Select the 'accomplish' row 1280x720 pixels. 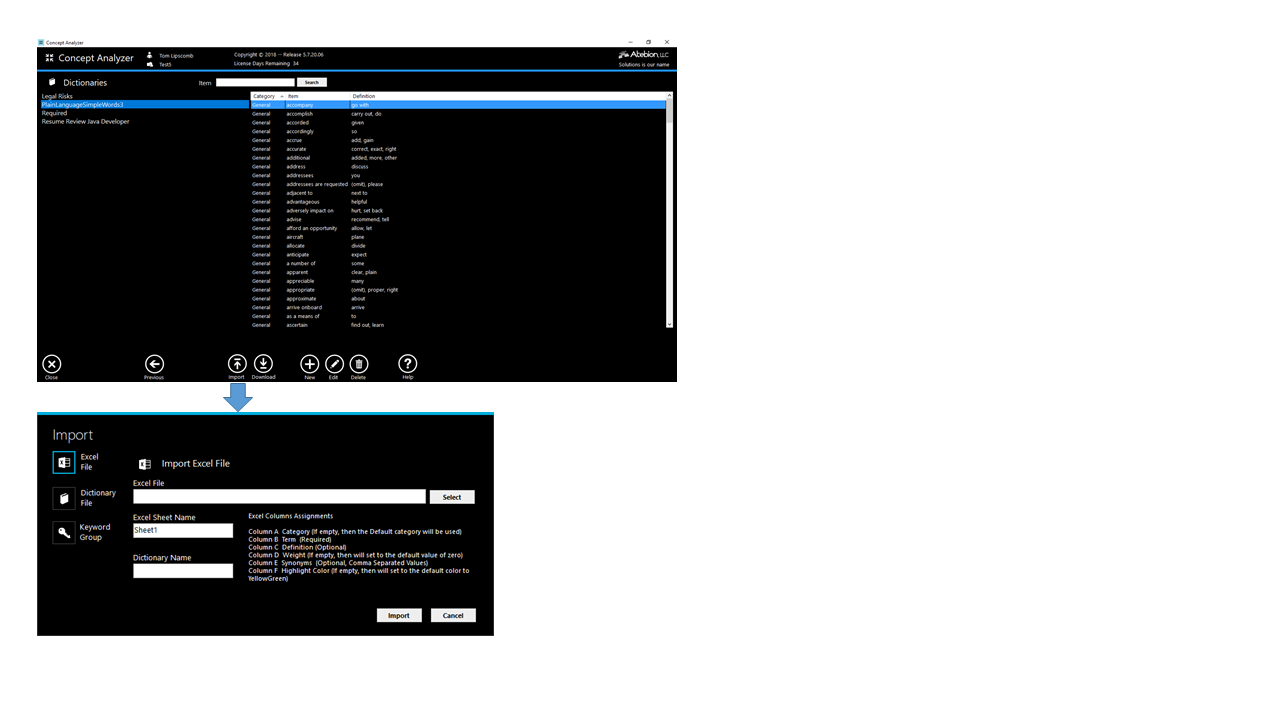(458, 114)
